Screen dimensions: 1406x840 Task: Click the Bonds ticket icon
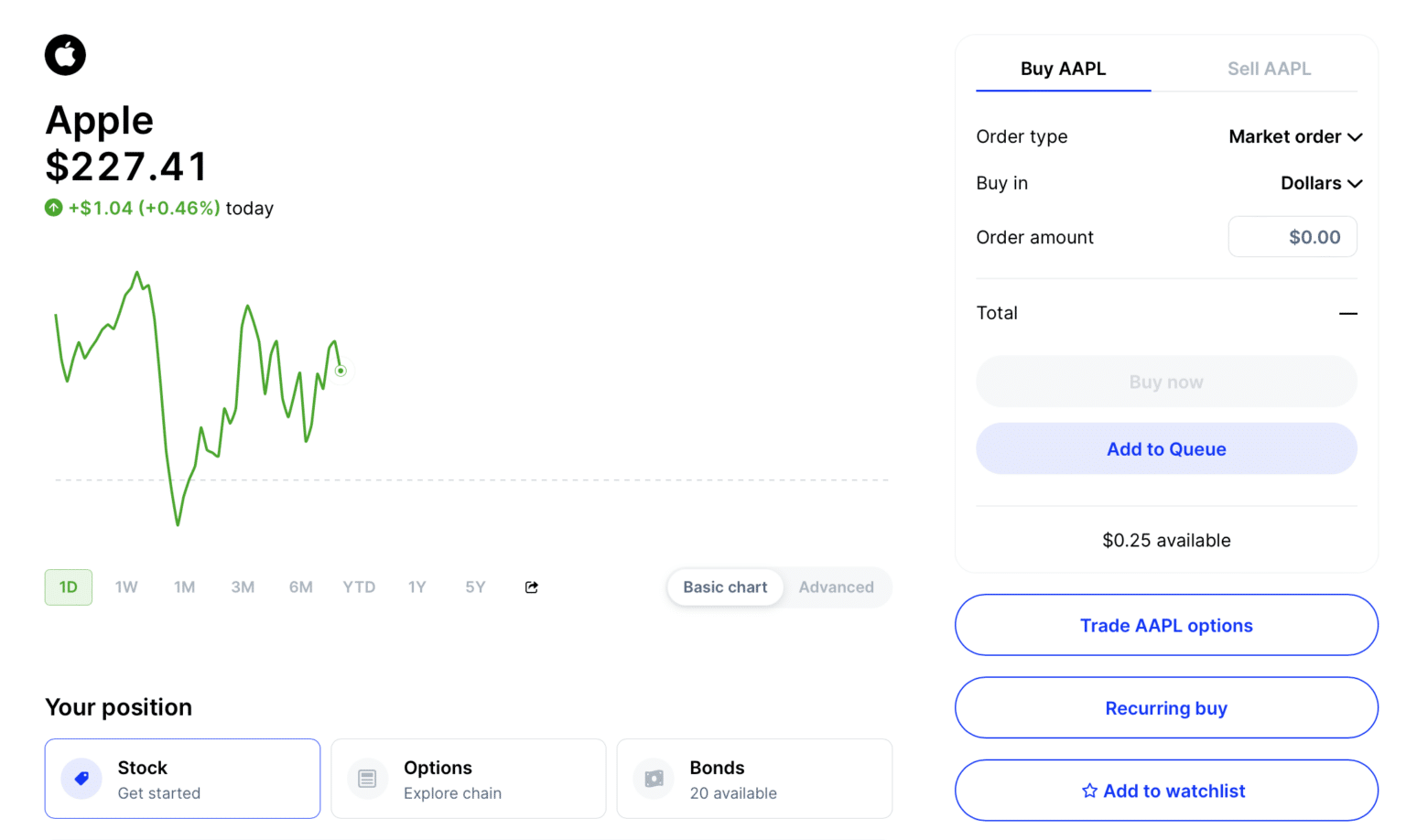tap(654, 778)
